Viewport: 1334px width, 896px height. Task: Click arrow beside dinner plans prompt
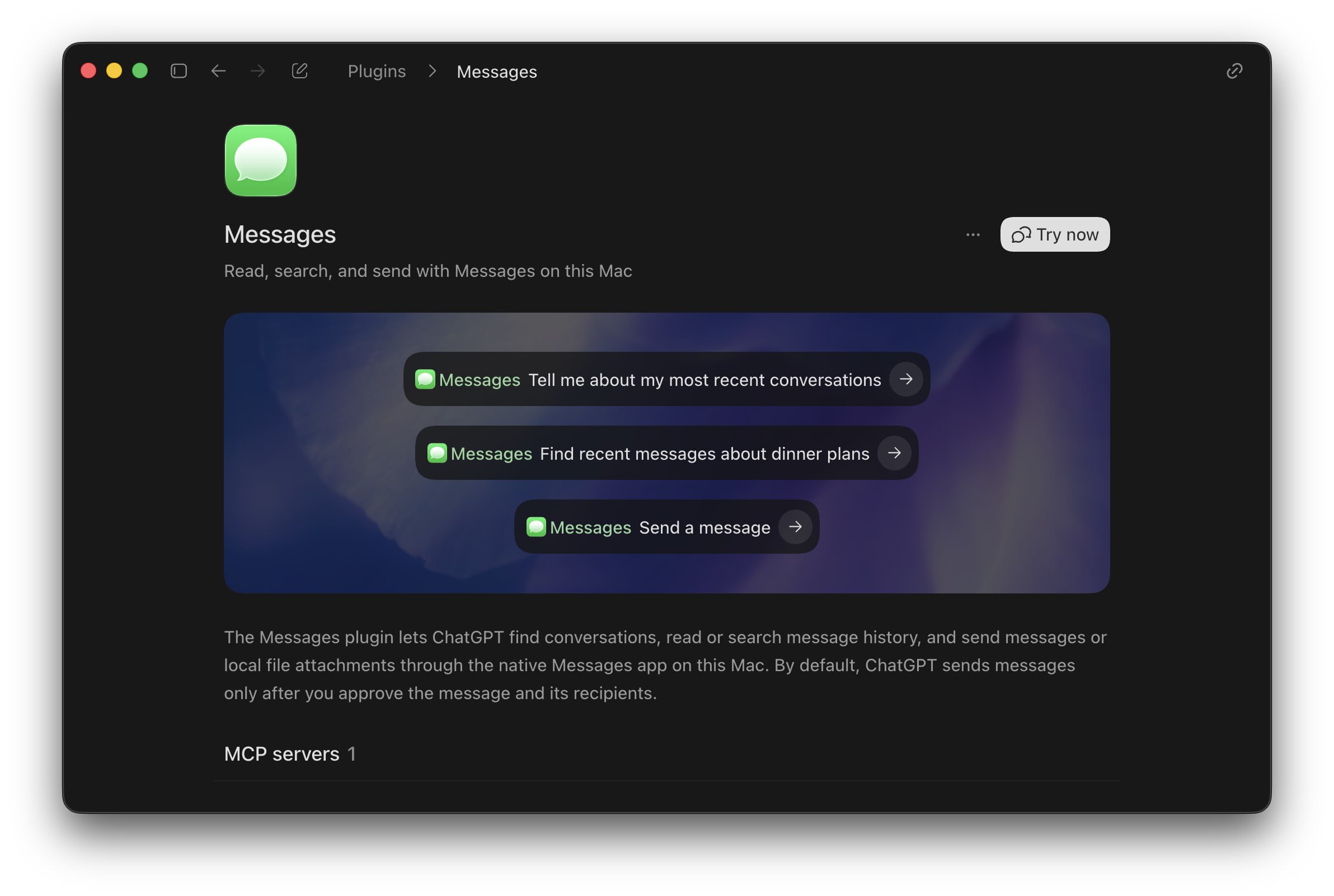point(894,452)
